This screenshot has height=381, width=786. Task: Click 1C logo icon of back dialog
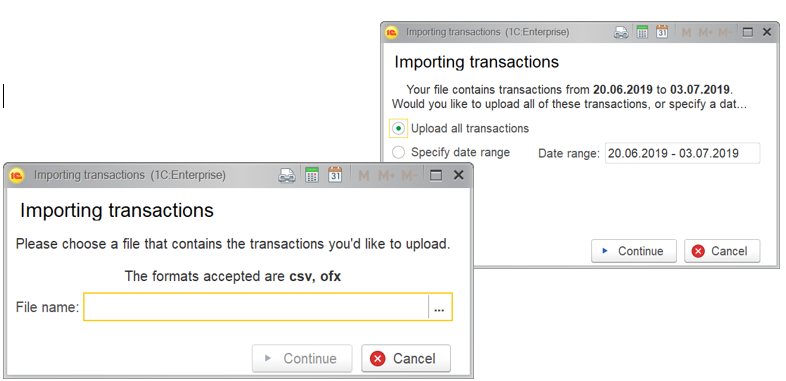[x=391, y=33]
